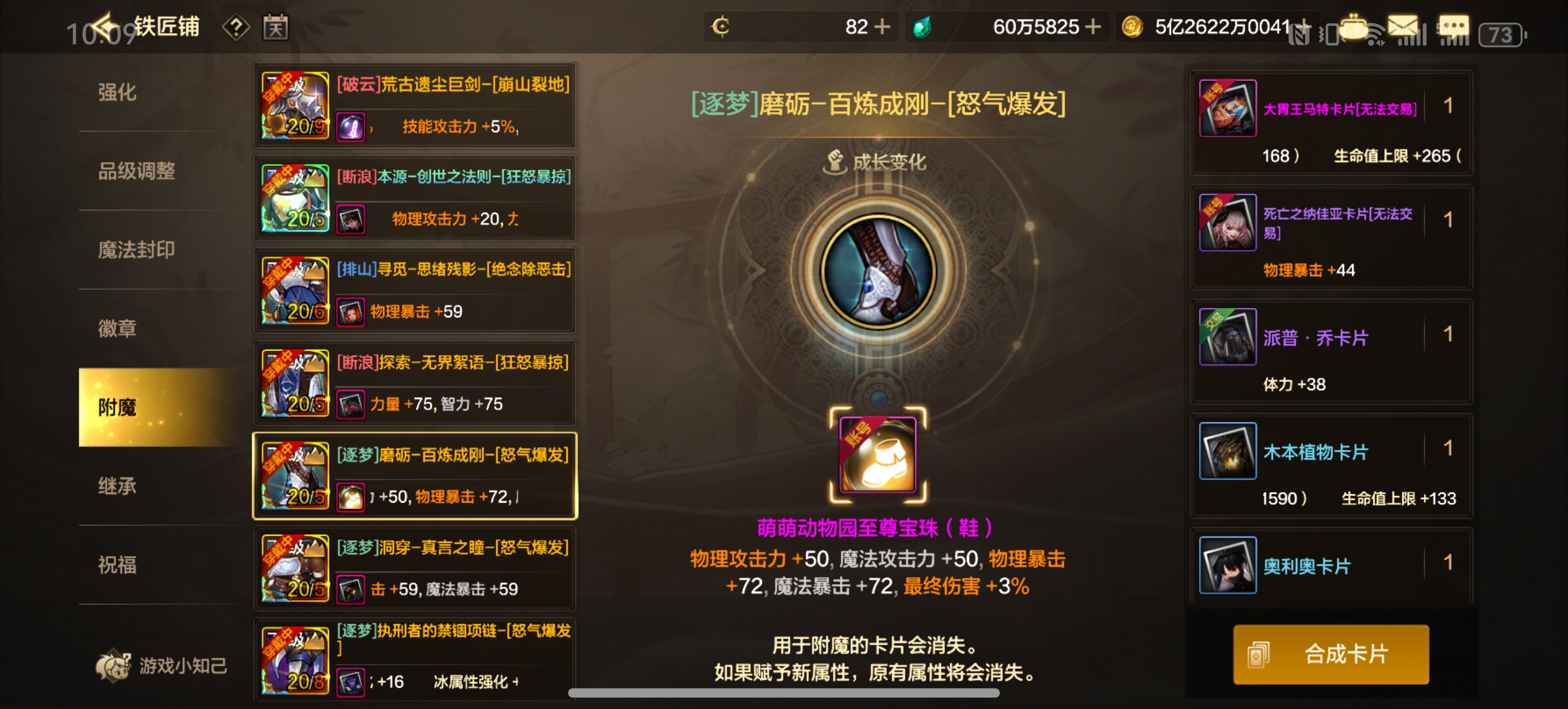Open the mail envelope icon
This screenshot has height=709, width=1568.
tap(1402, 26)
